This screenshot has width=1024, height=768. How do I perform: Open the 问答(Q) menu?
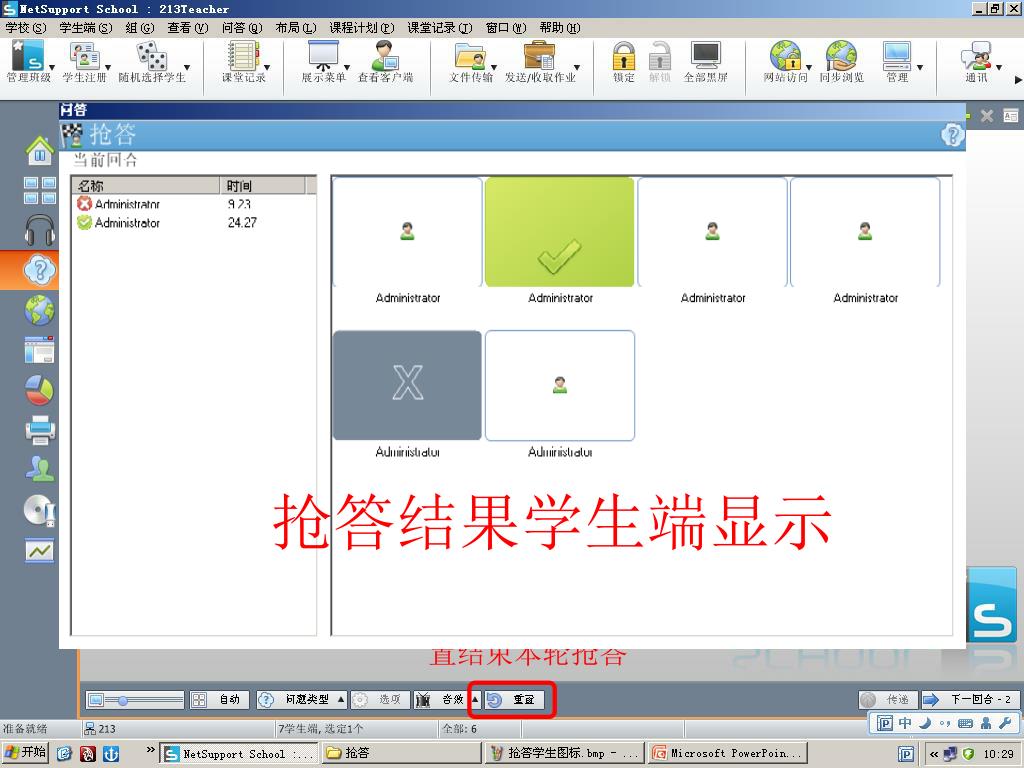pos(242,27)
